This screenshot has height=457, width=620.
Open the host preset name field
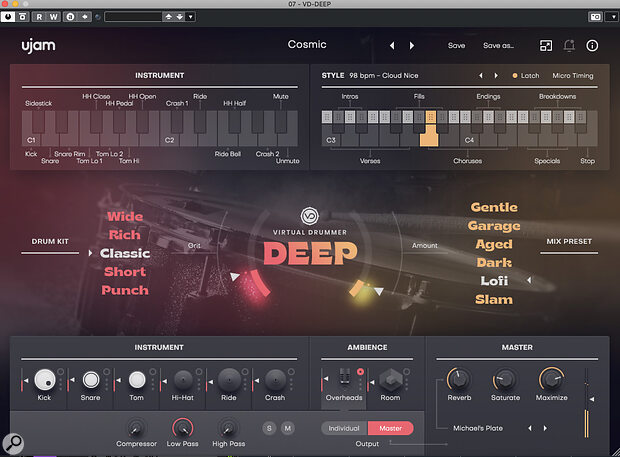point(133,17)
